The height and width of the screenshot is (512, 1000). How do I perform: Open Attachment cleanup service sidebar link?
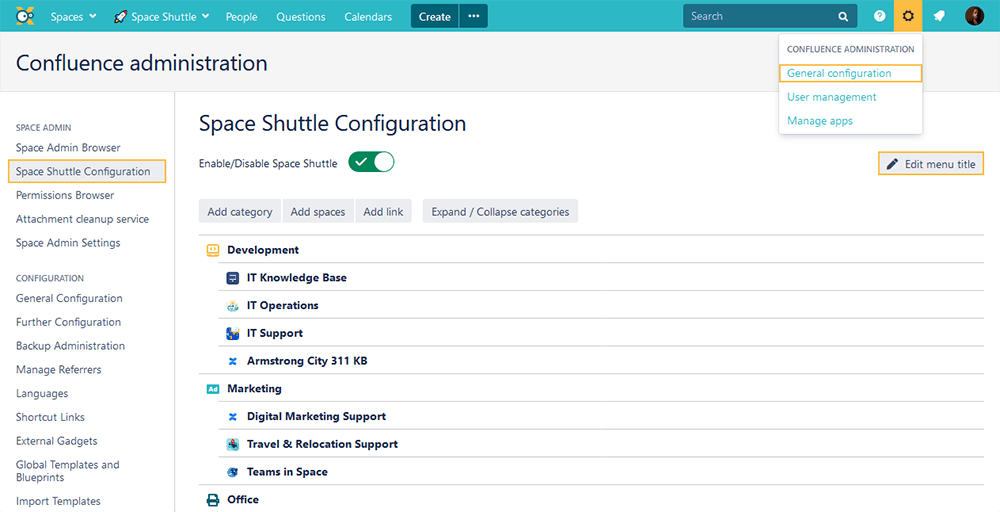82,219
